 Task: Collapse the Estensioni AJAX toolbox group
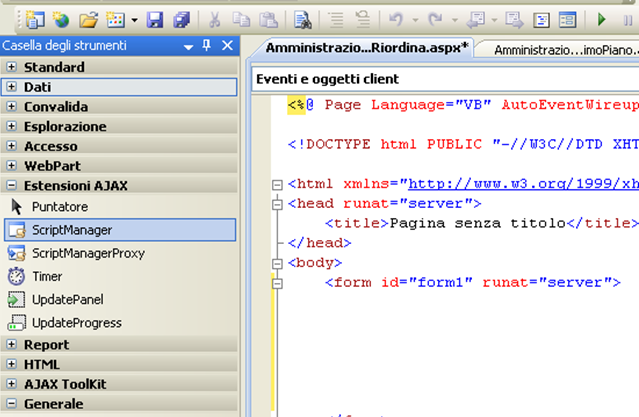11,185
